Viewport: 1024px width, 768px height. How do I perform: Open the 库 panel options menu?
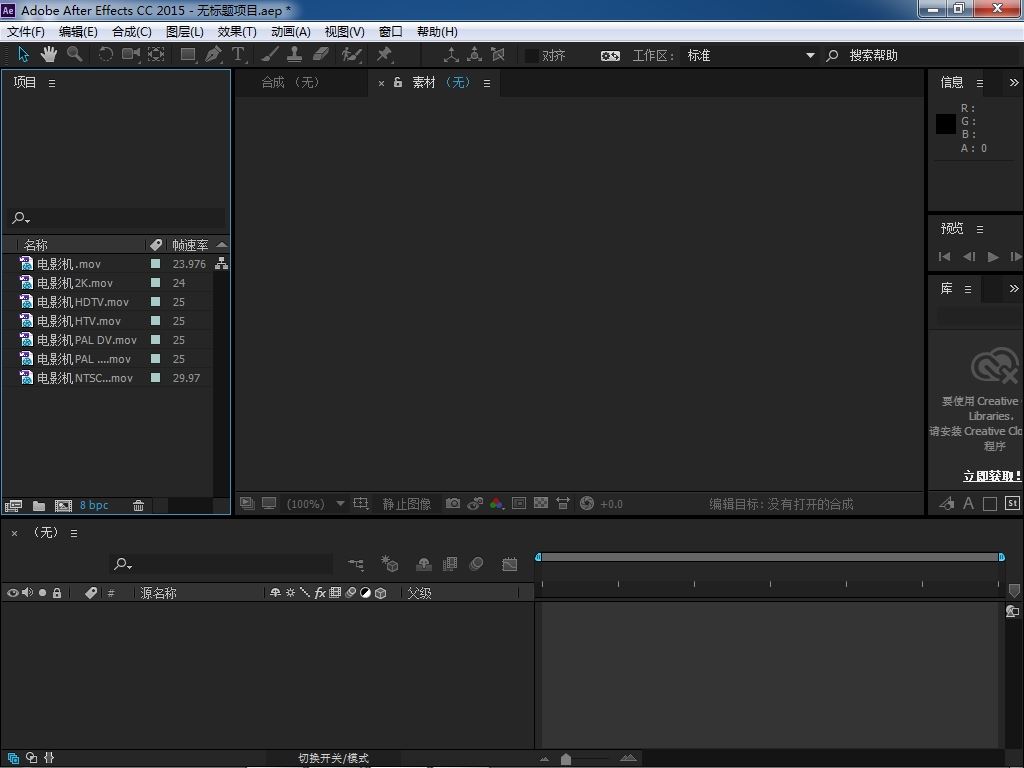click(x=968, y=289)
